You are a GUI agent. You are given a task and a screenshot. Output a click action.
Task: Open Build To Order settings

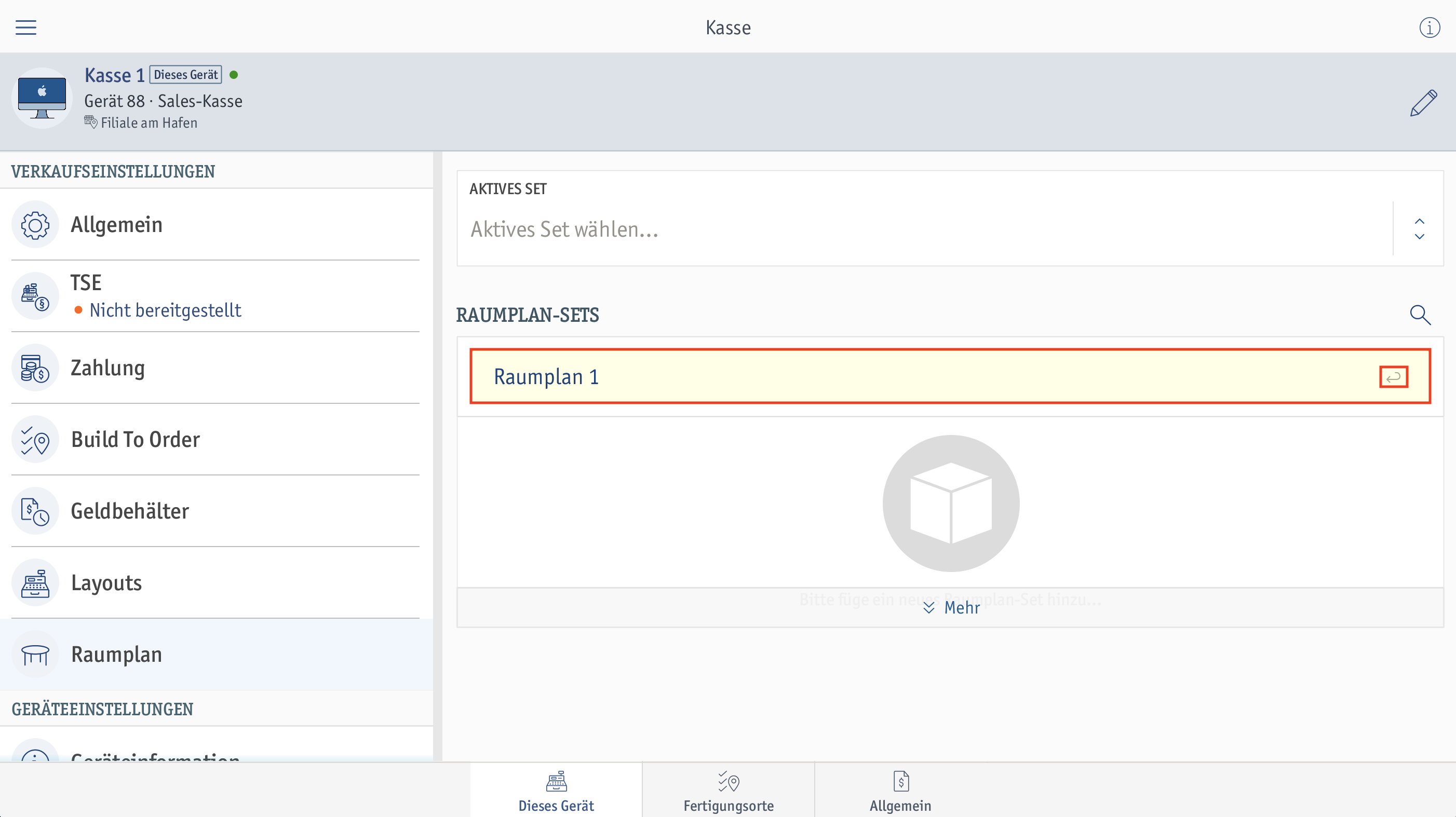[215, 440]
